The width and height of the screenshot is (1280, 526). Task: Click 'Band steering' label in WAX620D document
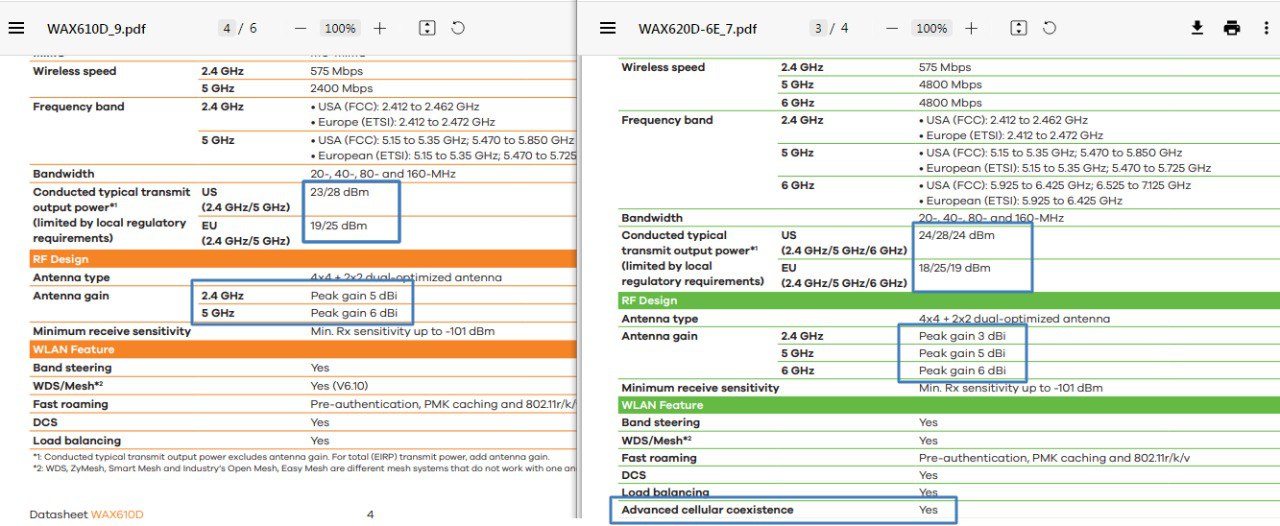click(661, 422)
